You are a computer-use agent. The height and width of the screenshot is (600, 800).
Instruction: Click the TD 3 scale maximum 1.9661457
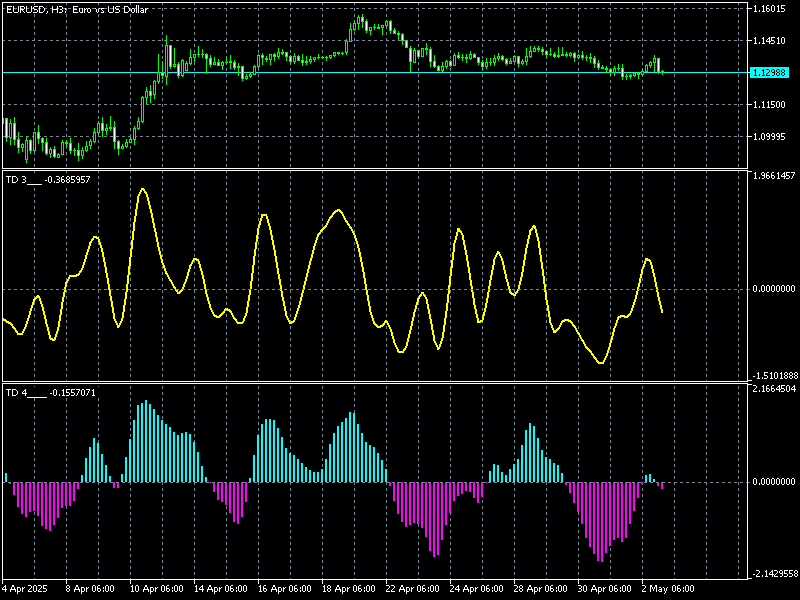[x=774, y=176]
